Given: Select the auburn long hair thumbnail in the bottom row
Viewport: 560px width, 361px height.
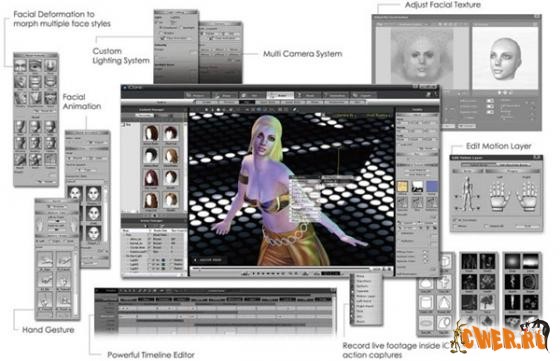Looking at the screenshot, I should (151, 200).
